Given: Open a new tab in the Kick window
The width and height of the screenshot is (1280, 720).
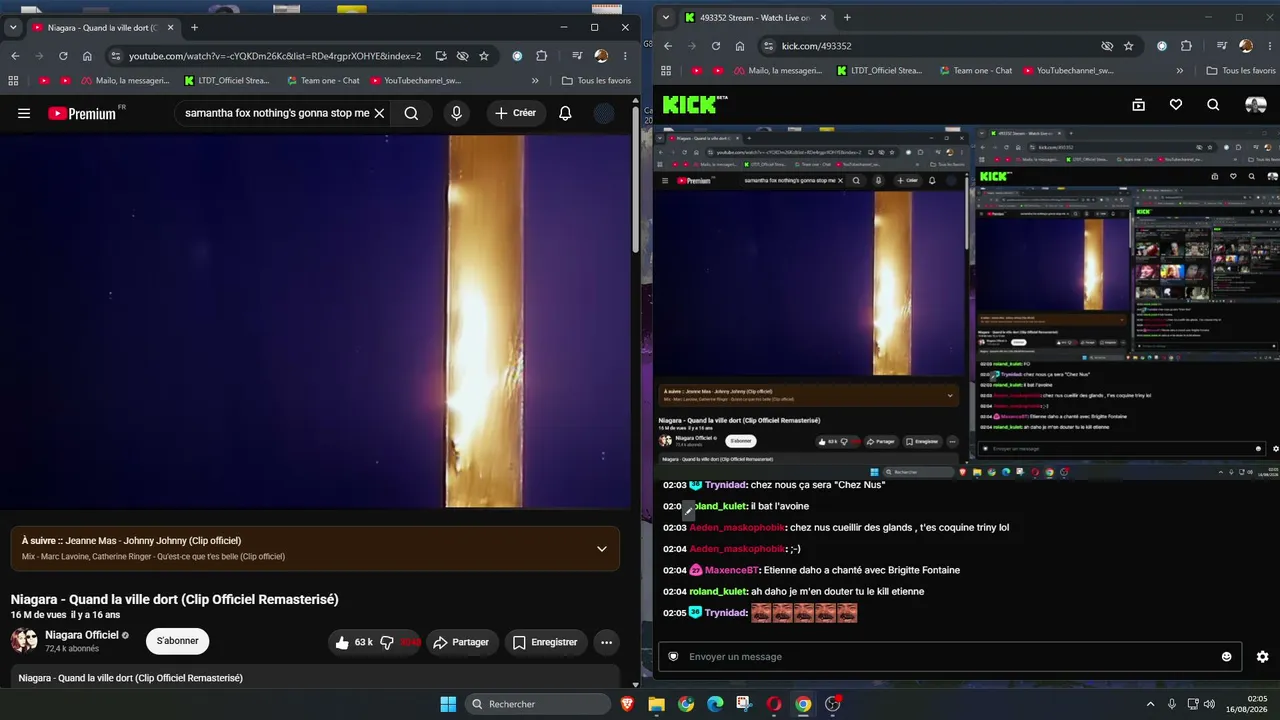Looking at the screenshot, I should [847, 17].
